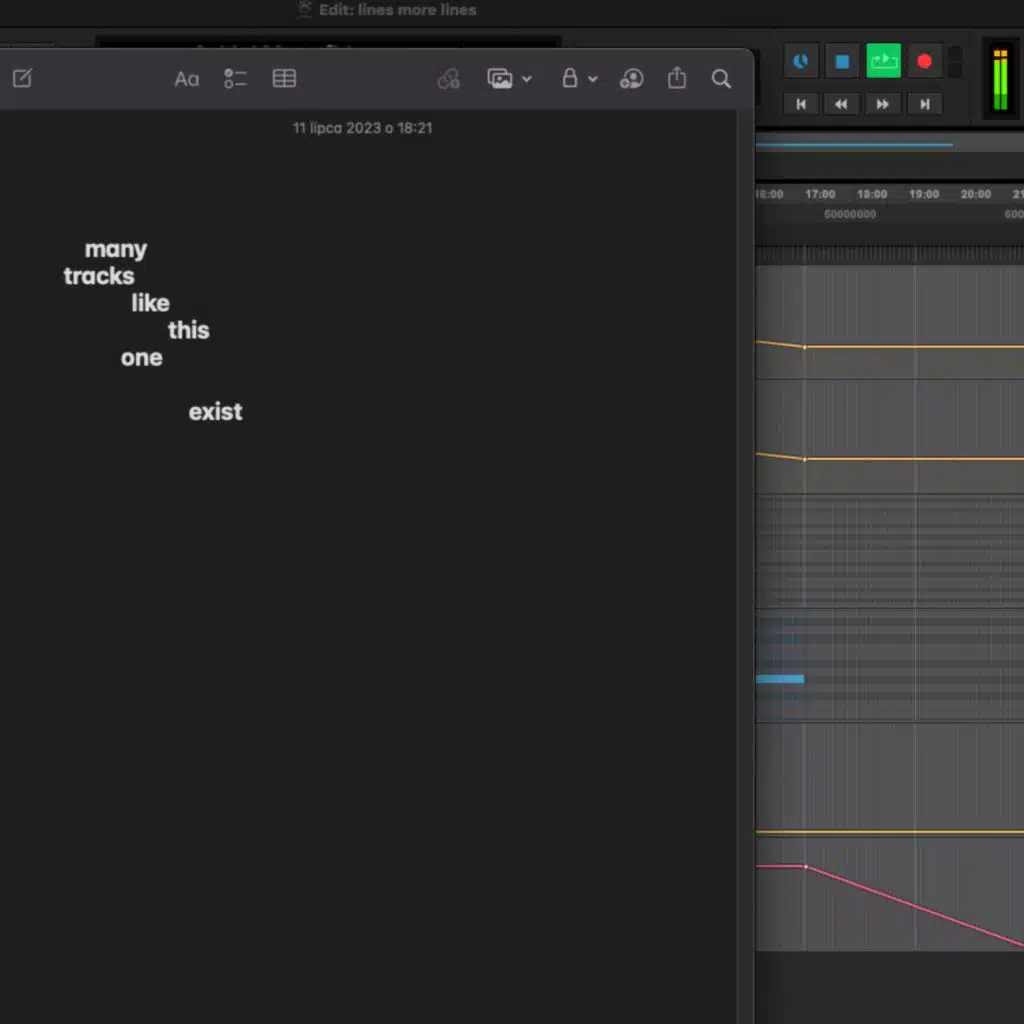Click the "Edit: lines more lines" window title
This screenshot has height=1024, width=1024.
coord(398,10)
